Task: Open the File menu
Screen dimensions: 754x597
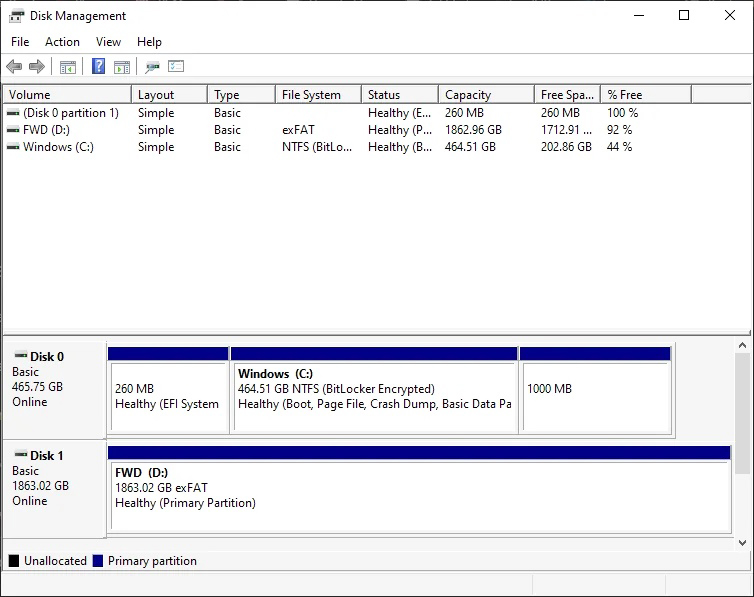Action: click(x=20, y=42)
